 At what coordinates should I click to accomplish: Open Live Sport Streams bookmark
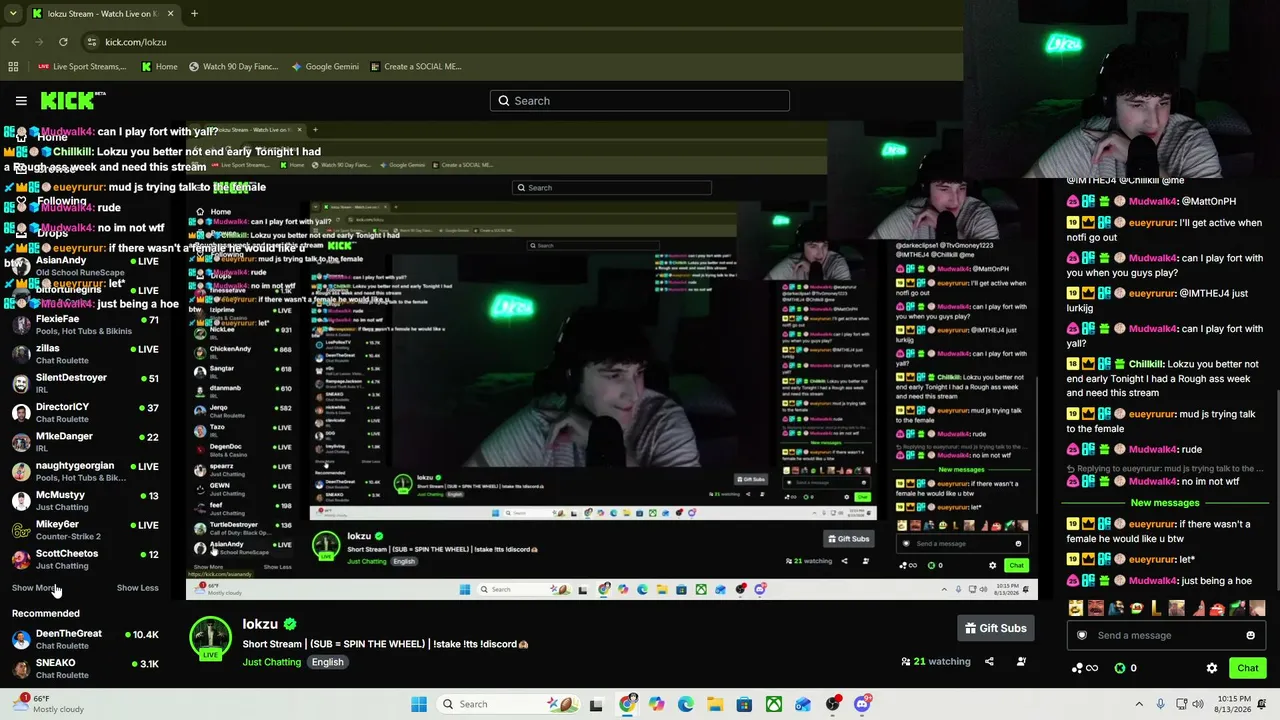coord(82,67)
